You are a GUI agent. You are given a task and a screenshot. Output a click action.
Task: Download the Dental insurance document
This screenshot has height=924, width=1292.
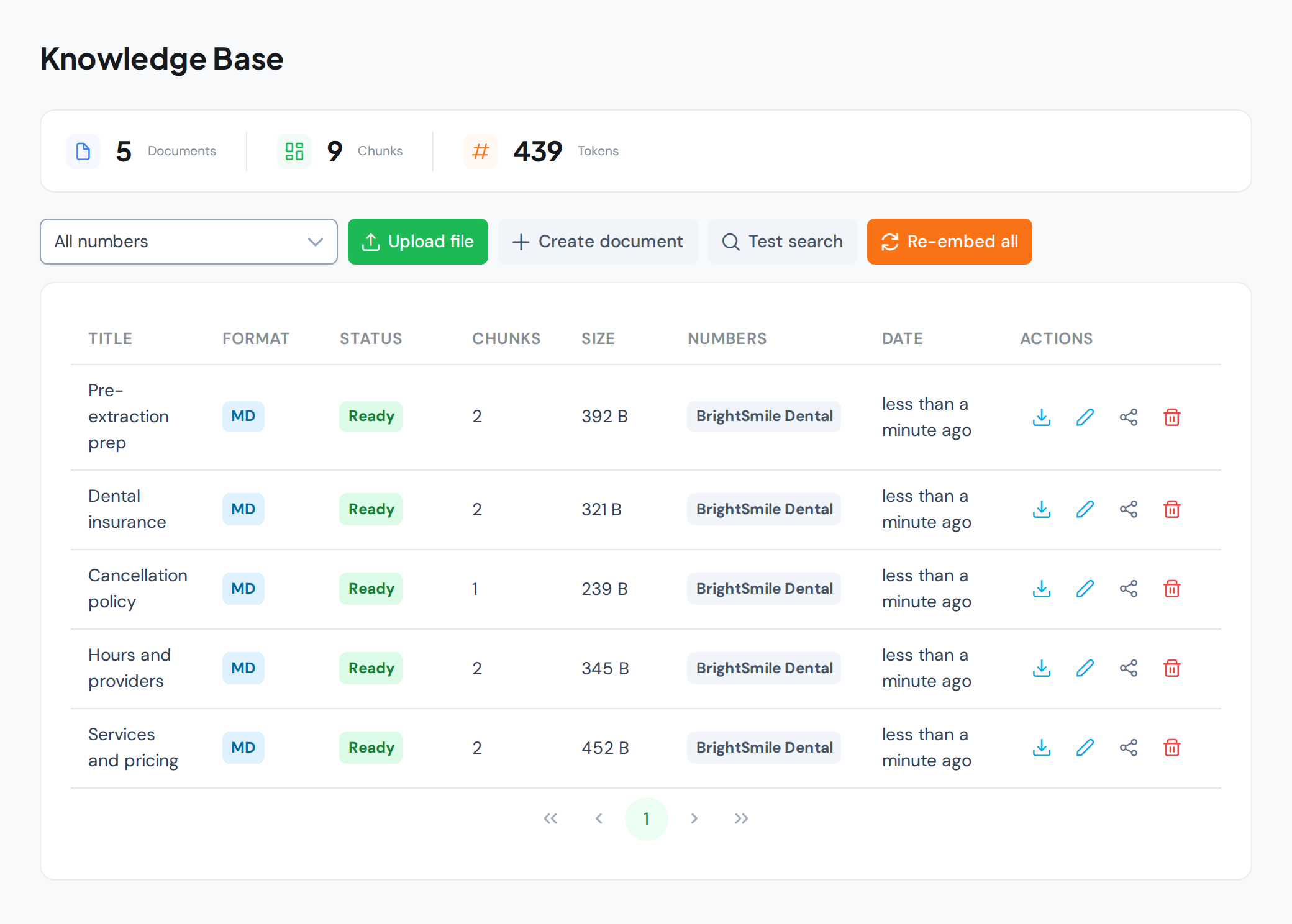point(1042,509)
